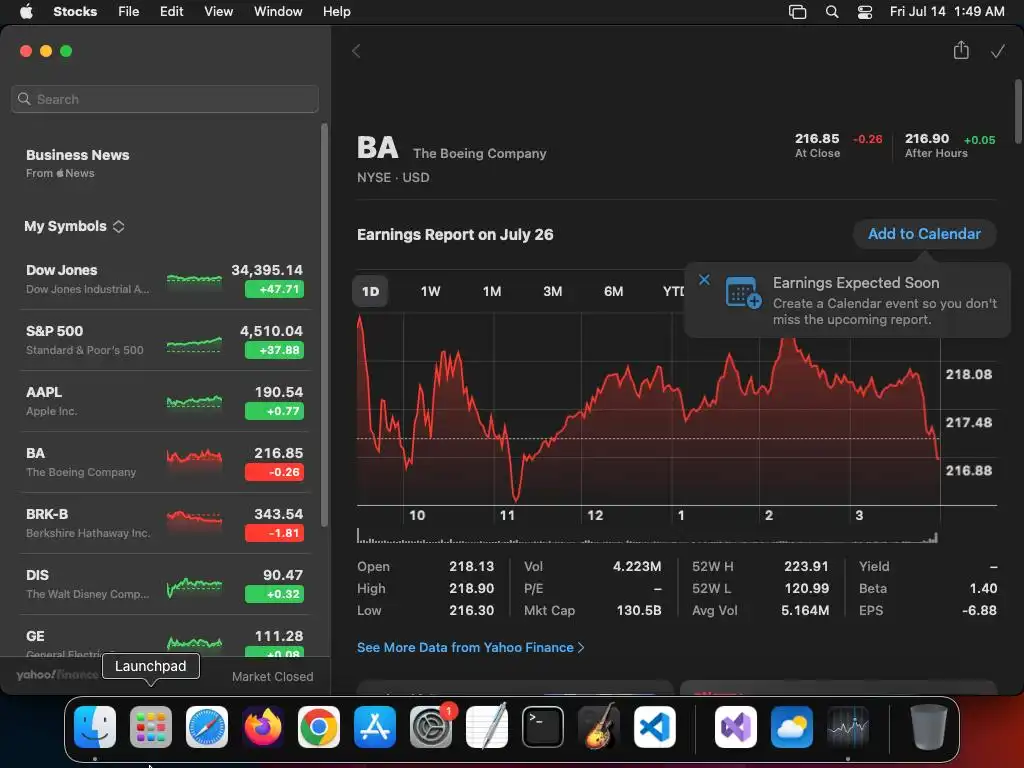Select Dow Jones in the watchlist
The width and height of the screenshot is (1024, 768).
pos(165,280)
